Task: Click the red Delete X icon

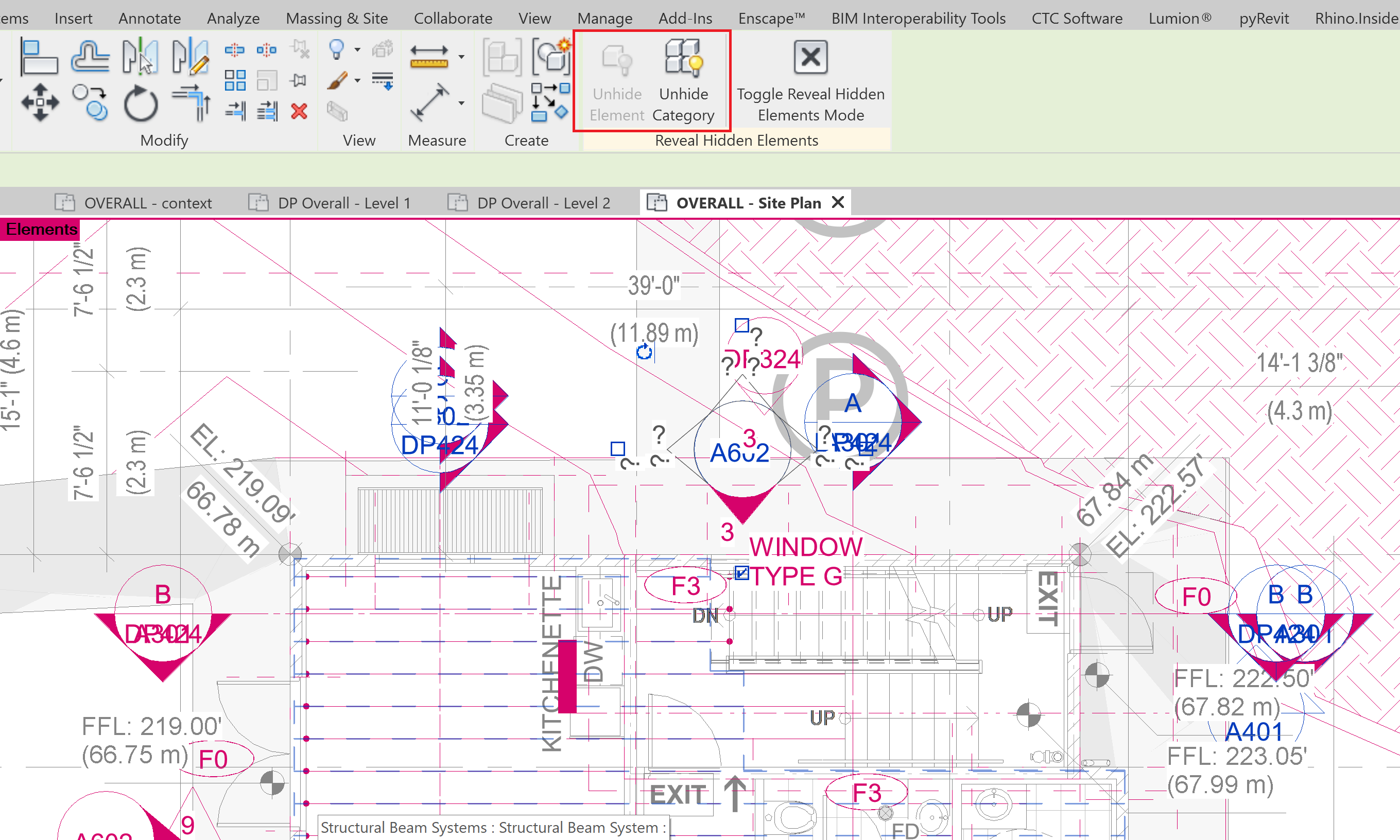Action: tap(299, 111)
